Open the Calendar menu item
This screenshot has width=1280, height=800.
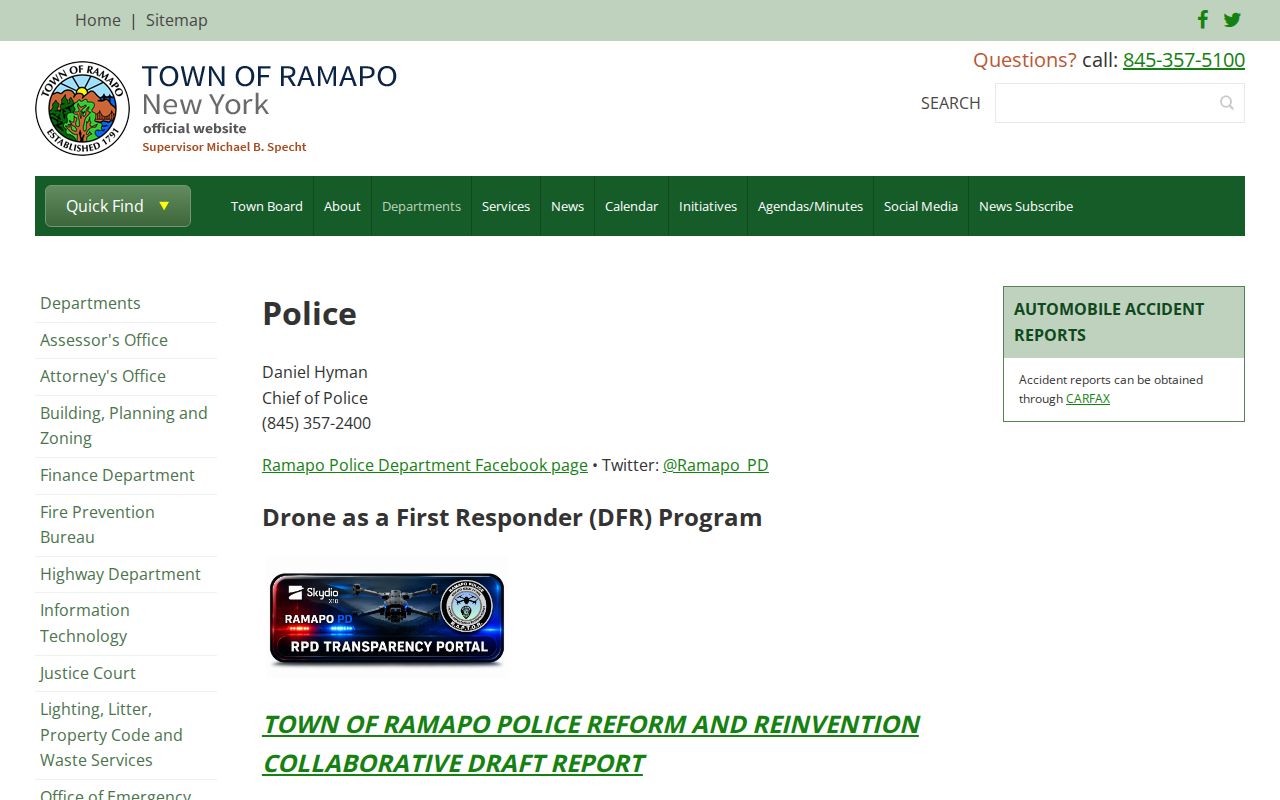pos(631,206)
